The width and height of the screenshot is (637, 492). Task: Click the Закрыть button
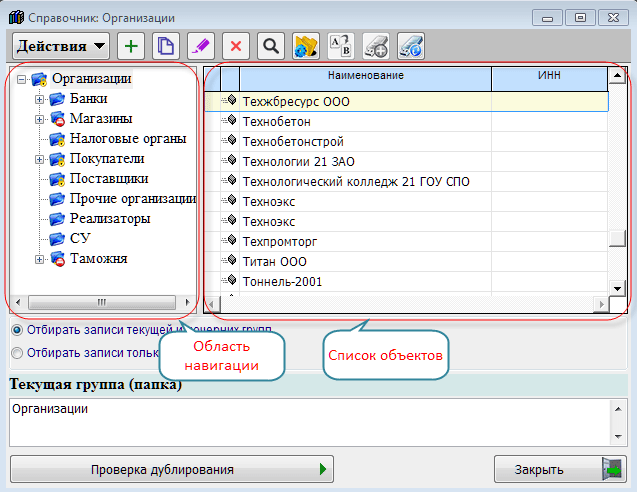[560, 469]
